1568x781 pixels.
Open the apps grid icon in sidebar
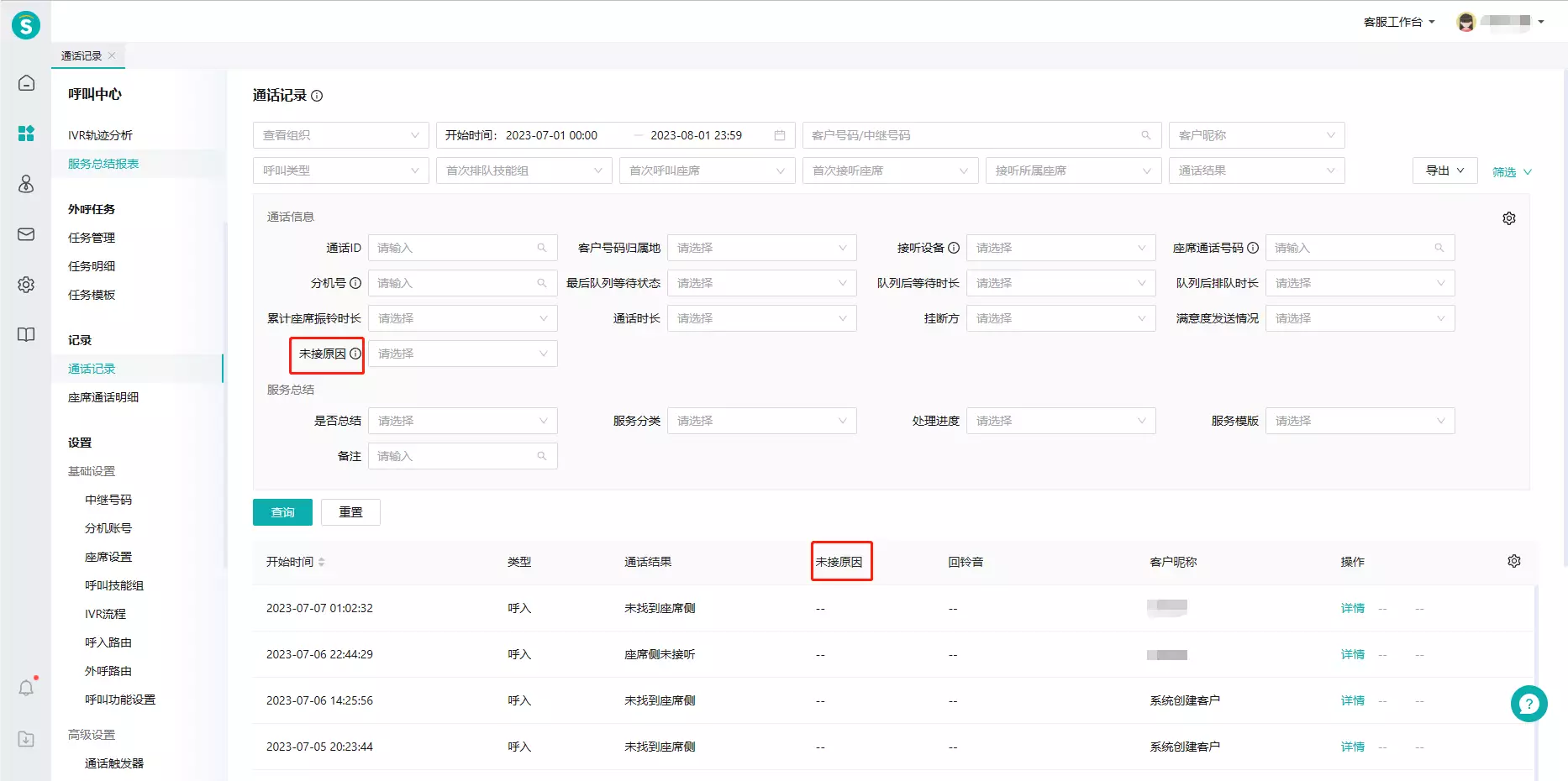26,133
